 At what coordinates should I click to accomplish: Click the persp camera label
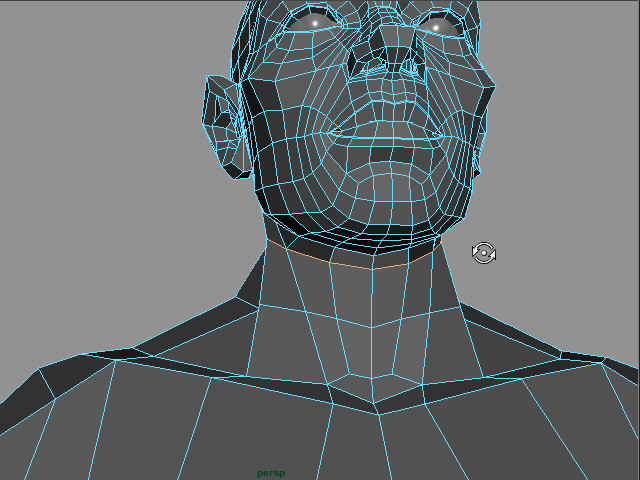(271, 473)
